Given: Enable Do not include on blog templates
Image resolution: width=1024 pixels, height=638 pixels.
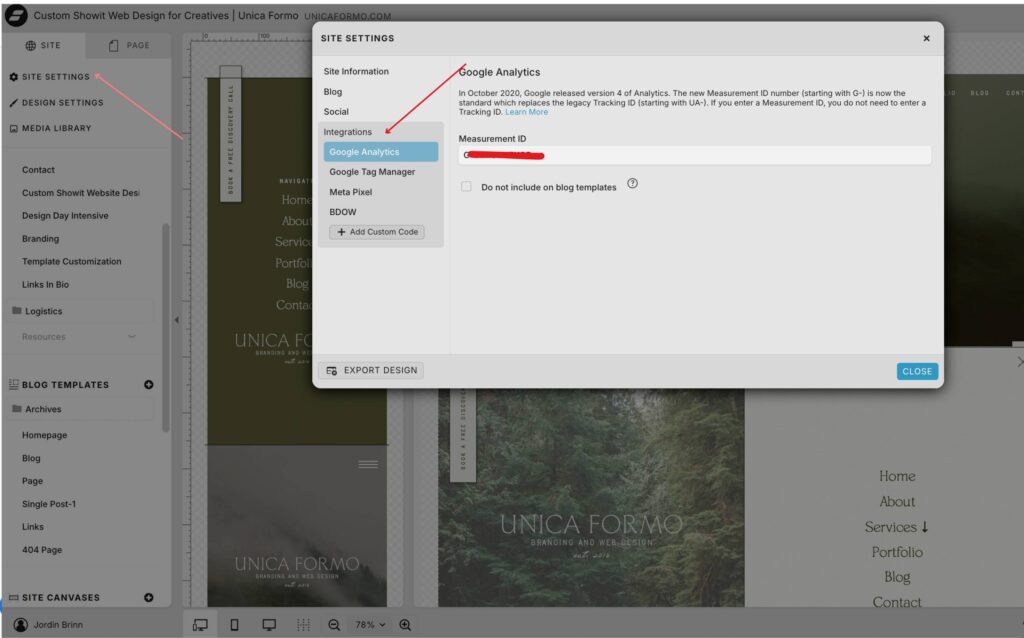Looking at the screenshot, I should [x=466, y=187].
